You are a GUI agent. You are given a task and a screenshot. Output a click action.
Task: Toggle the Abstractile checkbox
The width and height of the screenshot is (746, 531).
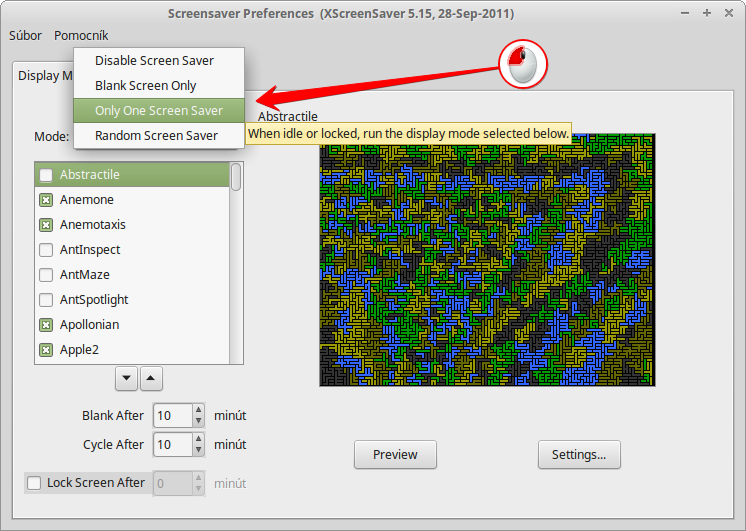click(x=46, y=175)
